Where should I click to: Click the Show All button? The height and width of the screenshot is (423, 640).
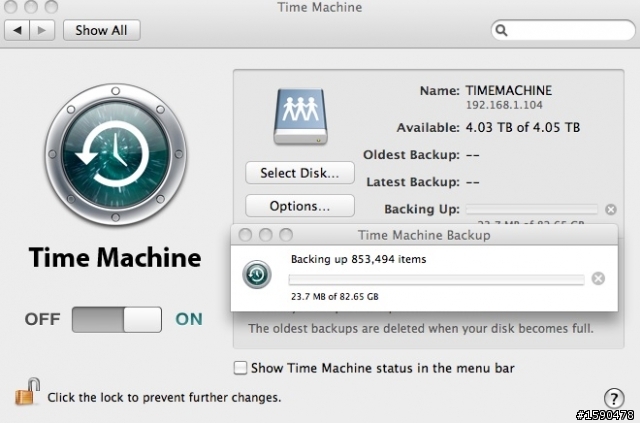tap(102, 30)
